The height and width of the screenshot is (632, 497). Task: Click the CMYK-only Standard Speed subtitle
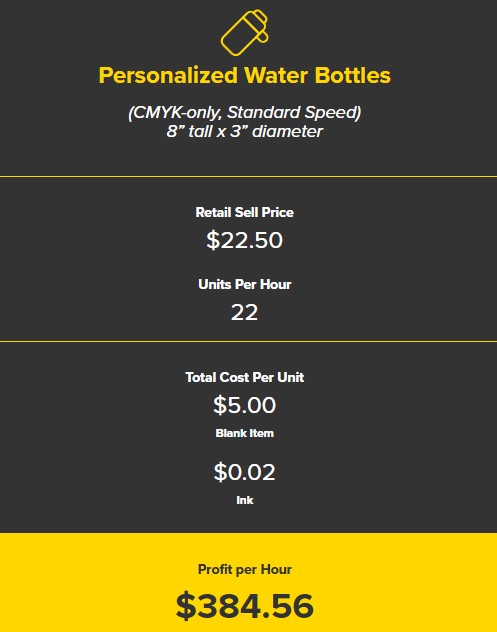point(245,112)
